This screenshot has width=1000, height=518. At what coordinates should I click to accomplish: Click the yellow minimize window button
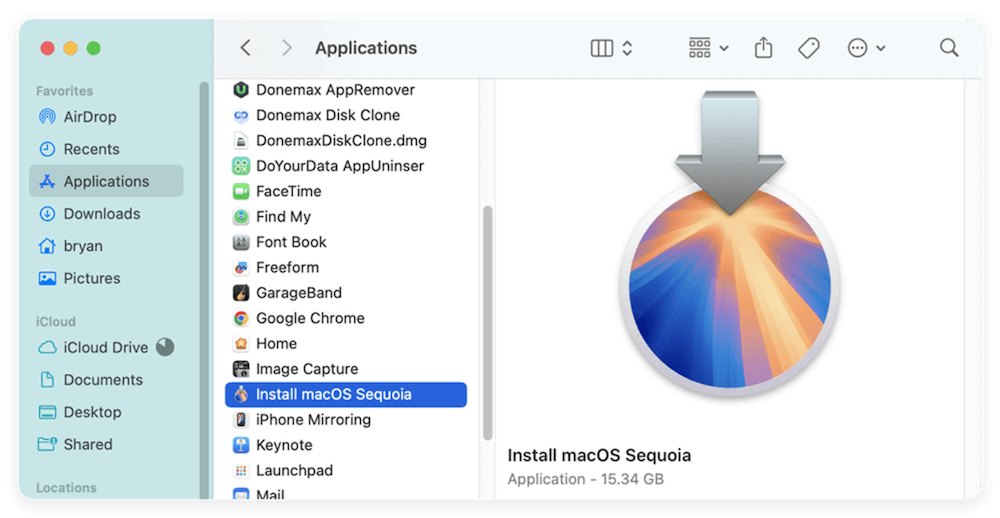tap(70, 48)
